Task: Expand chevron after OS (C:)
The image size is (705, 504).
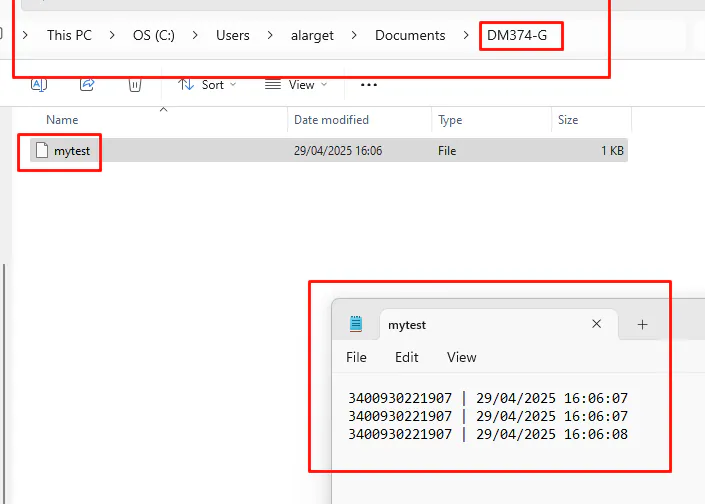Action: click(195, 35)
